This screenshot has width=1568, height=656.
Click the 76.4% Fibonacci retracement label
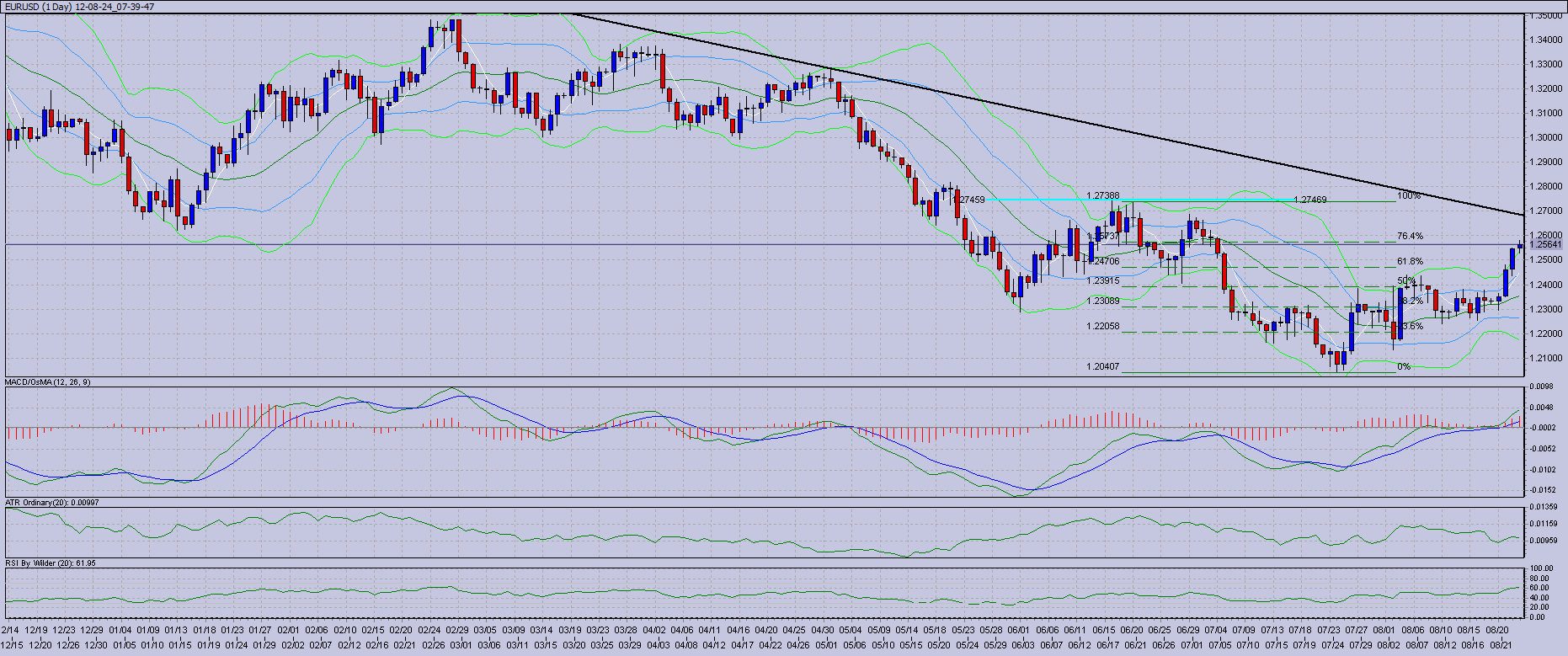coord(1410,237)
